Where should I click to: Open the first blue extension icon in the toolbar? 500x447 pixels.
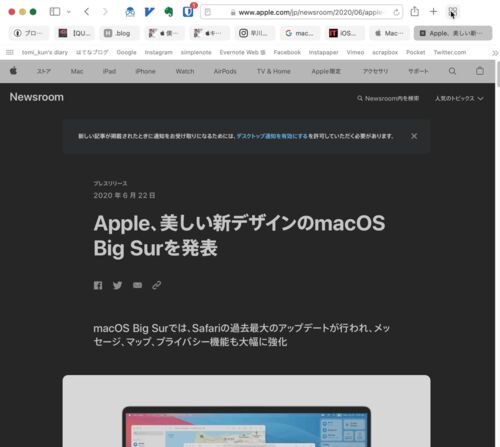[x=130, y=12]
